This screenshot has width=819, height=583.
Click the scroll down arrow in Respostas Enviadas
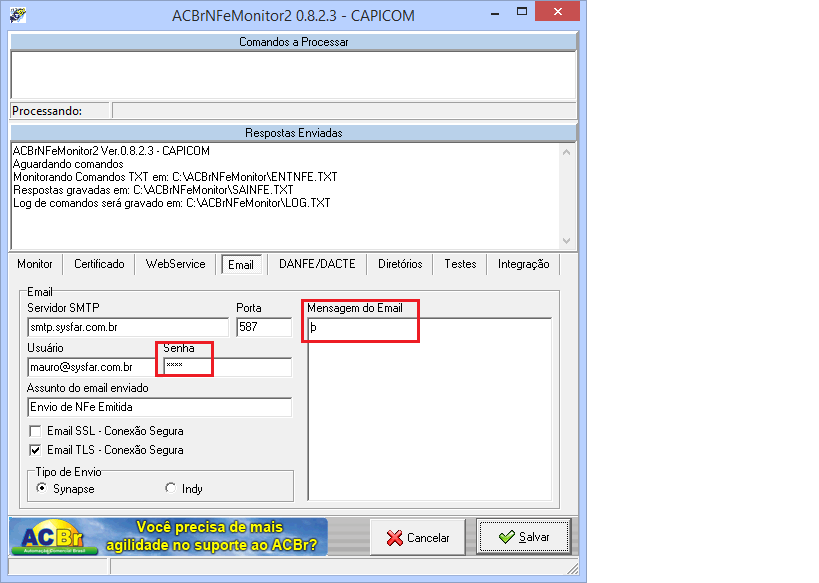tap(566, 240)
